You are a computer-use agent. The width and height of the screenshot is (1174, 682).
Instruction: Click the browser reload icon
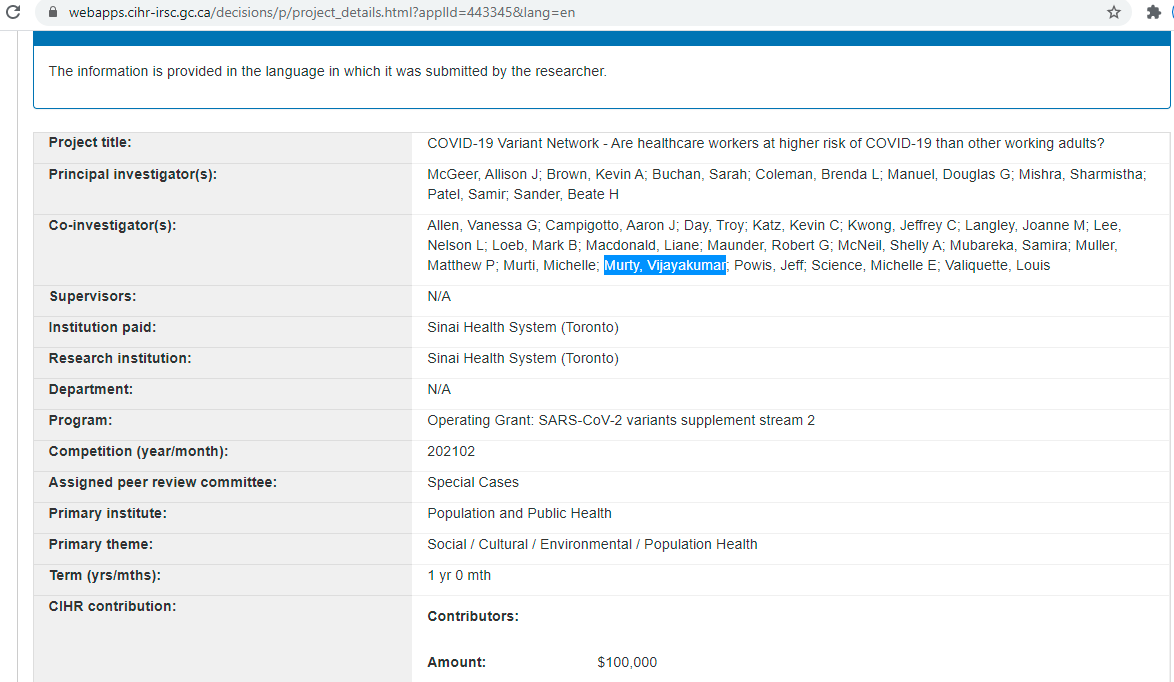pos(13,12)
